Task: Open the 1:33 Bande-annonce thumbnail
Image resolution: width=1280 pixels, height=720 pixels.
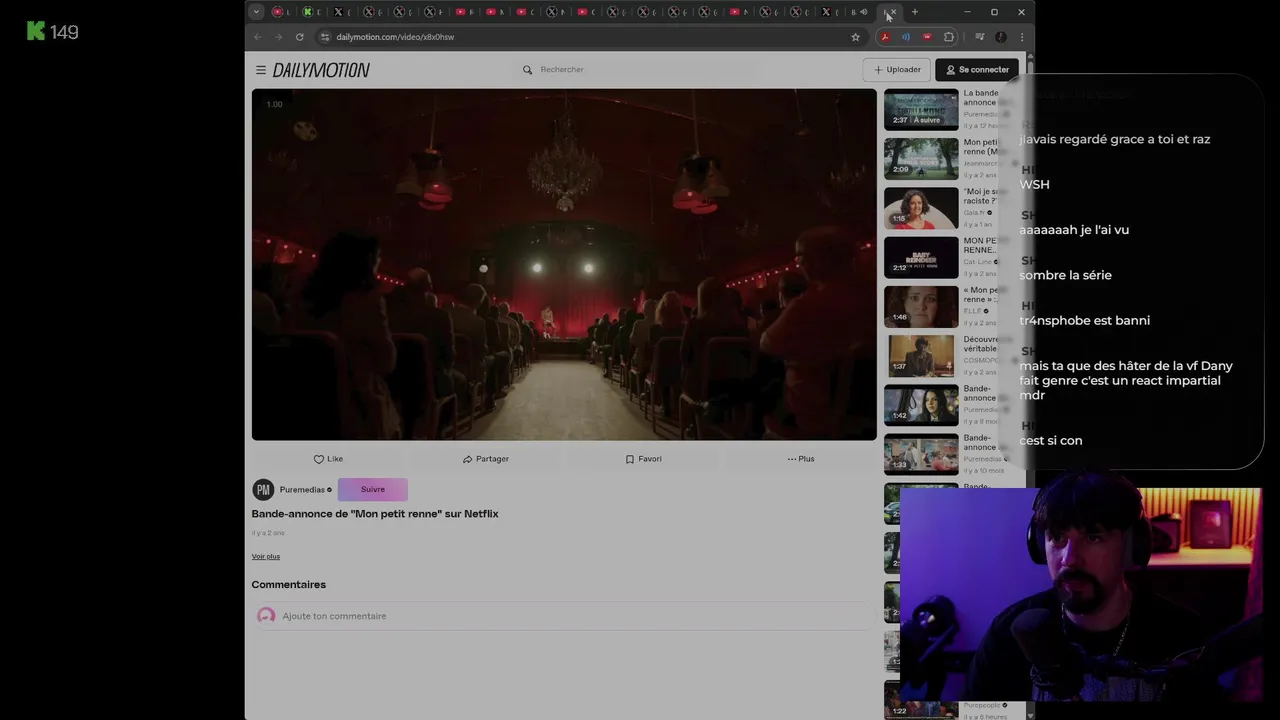Action: point(921,454)
